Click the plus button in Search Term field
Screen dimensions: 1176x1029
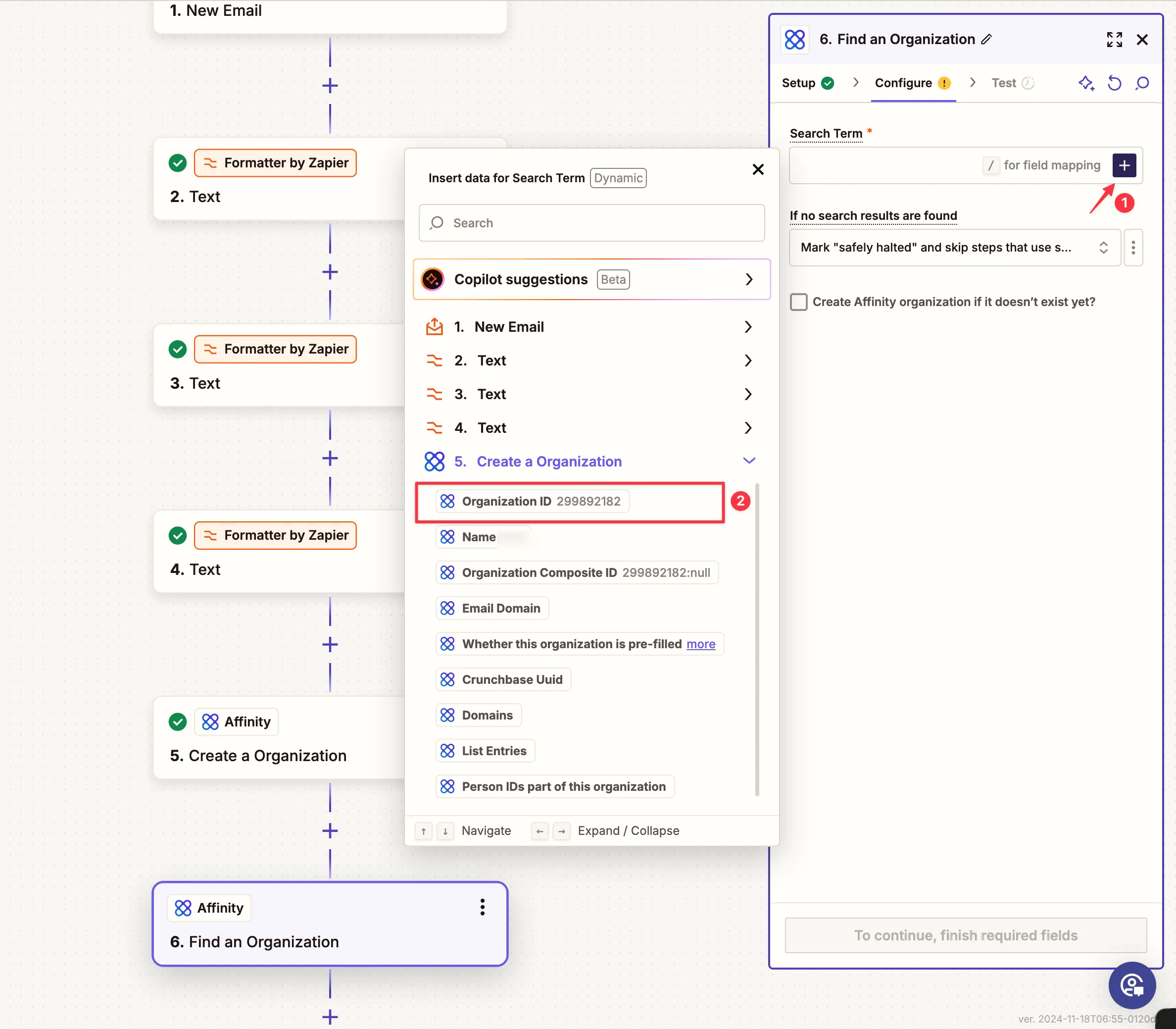click(1124, 165)
